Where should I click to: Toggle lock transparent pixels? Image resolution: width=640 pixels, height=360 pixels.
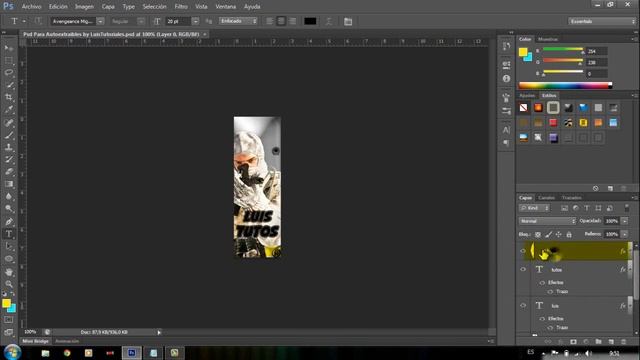pos(538,234)
